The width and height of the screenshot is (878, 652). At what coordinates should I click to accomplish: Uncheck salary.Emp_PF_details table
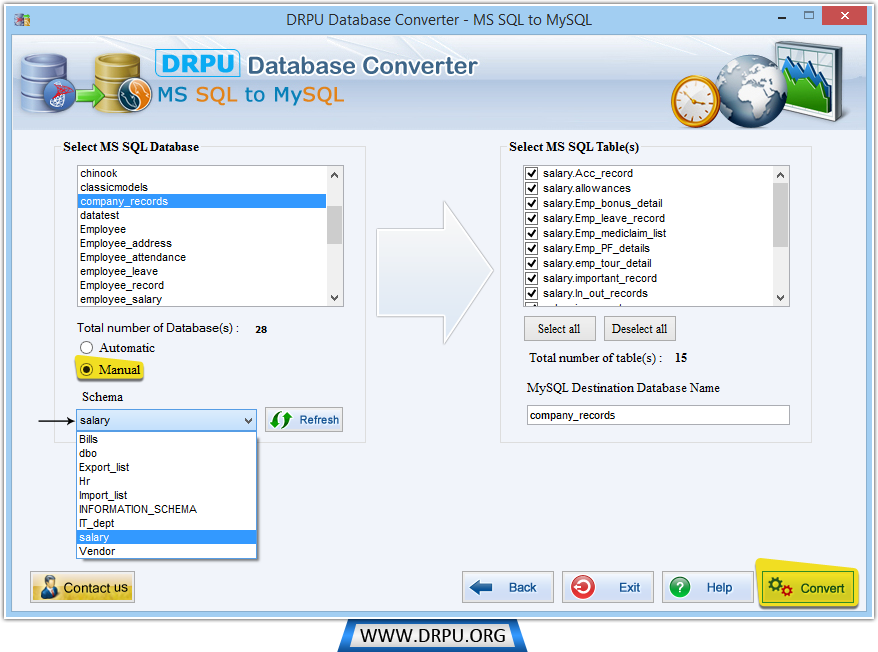pos(531,248)
